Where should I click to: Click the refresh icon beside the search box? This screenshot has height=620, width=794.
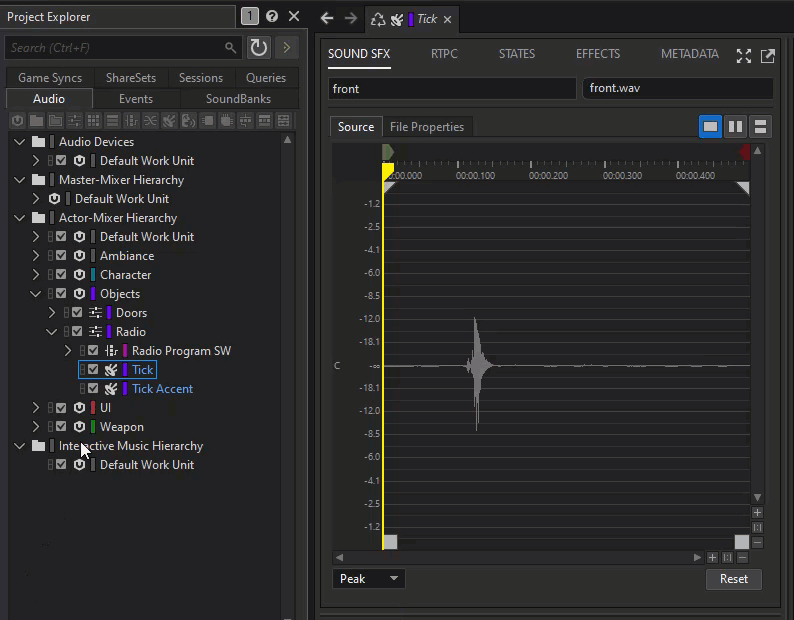(259, 47)
